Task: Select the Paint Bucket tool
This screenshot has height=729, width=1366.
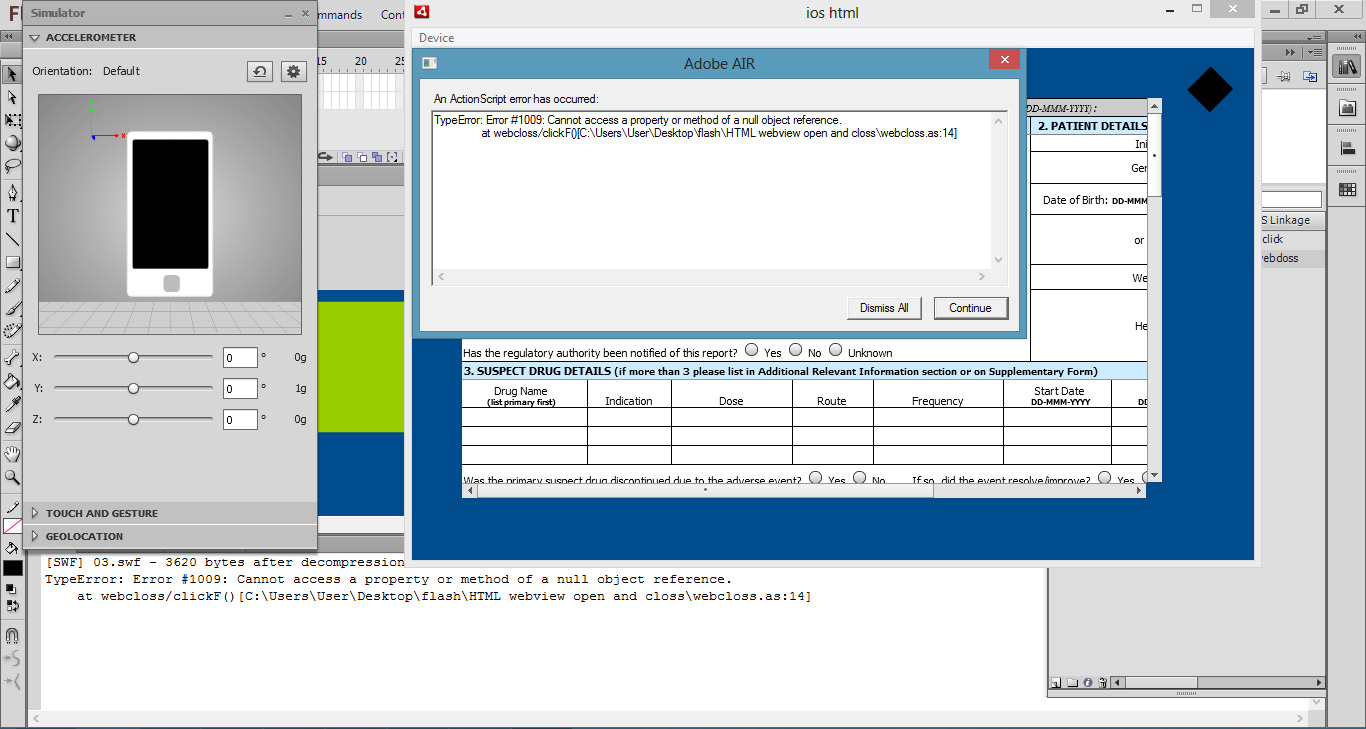Action: (12, 381)
